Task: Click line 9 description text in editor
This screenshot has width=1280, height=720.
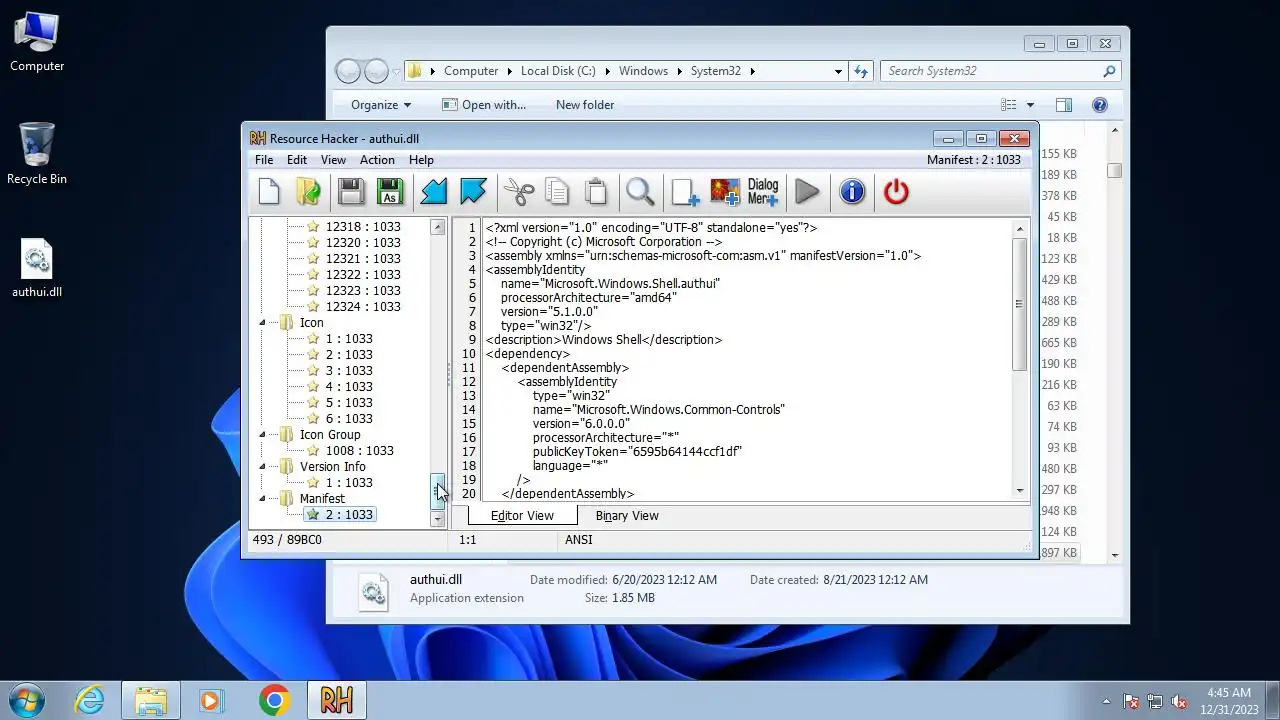Action: point(604,340)
